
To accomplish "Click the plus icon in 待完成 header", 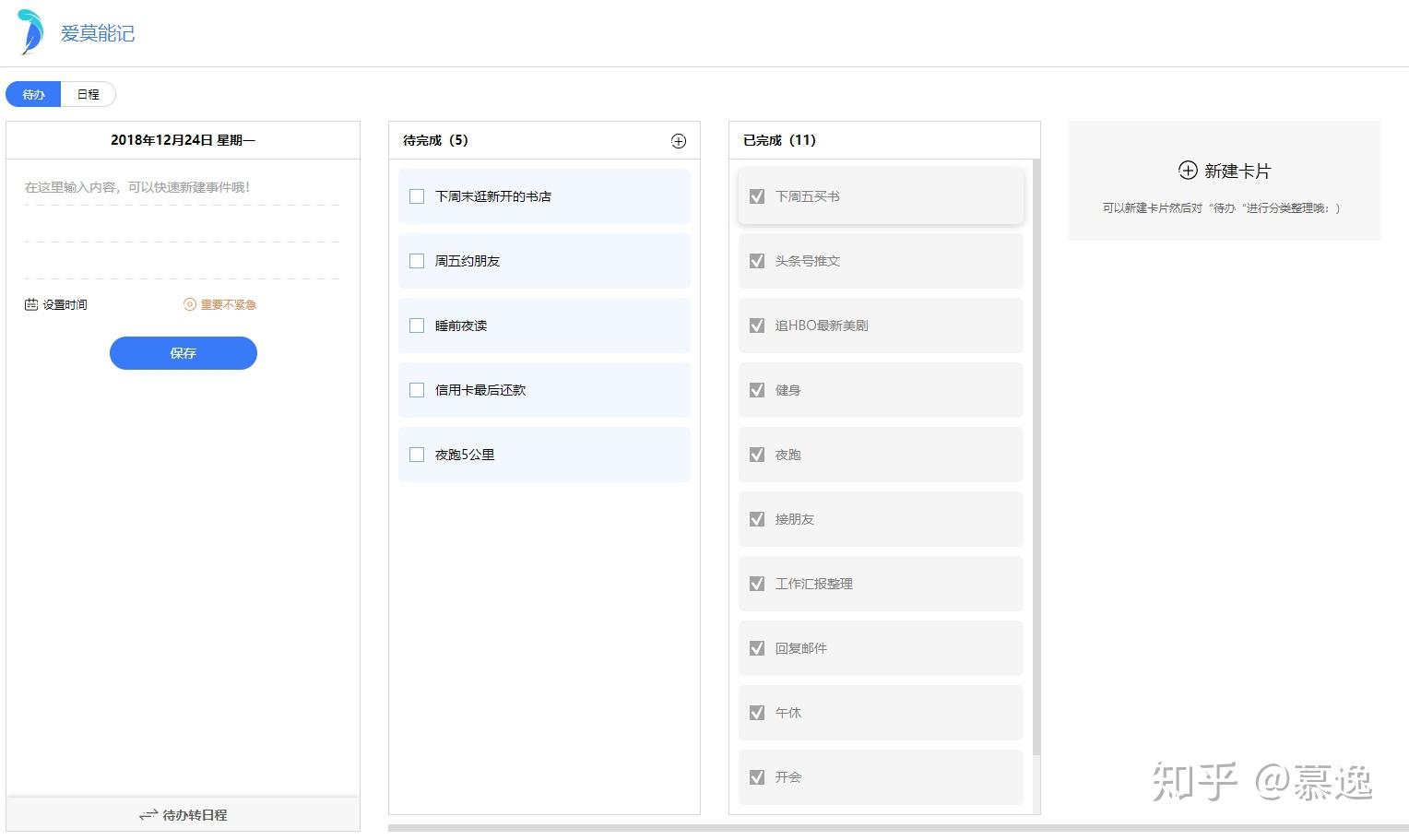I will pos(679,141).
